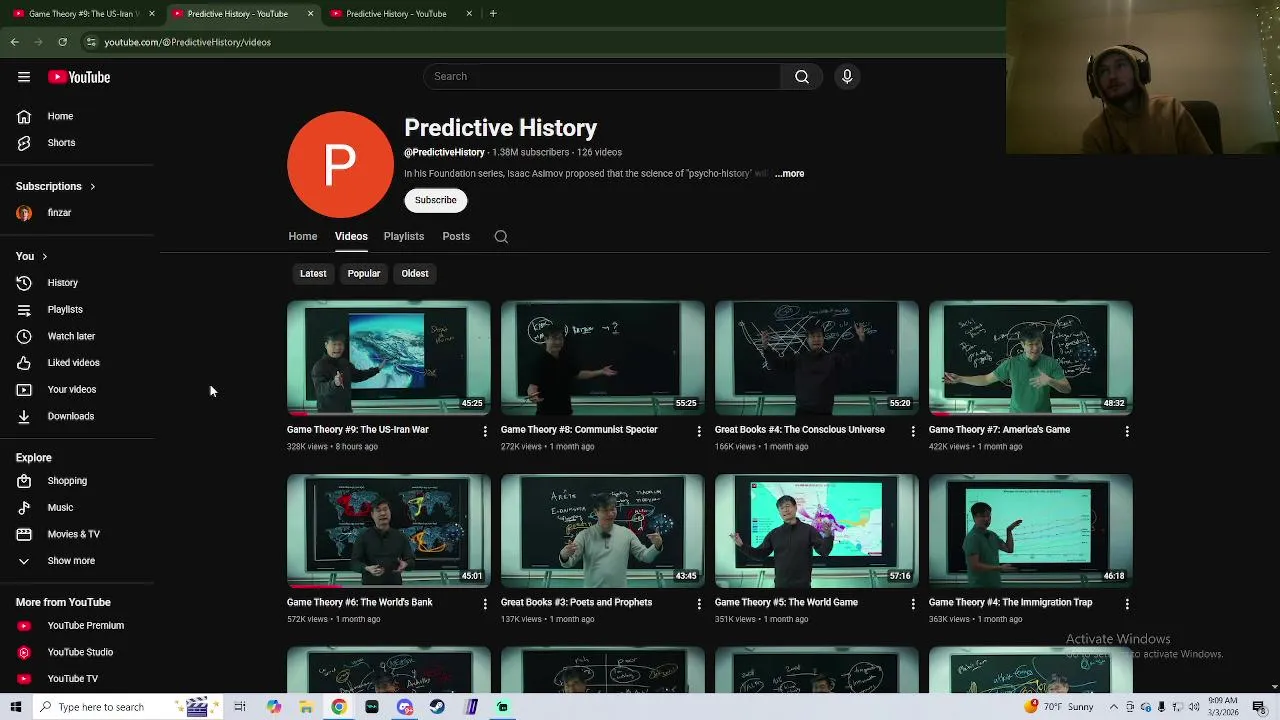The height and width of the screenshot is (720, 1280).
Task: Switch to third Predictive History browser tab
Action: (x=396, y=14)
